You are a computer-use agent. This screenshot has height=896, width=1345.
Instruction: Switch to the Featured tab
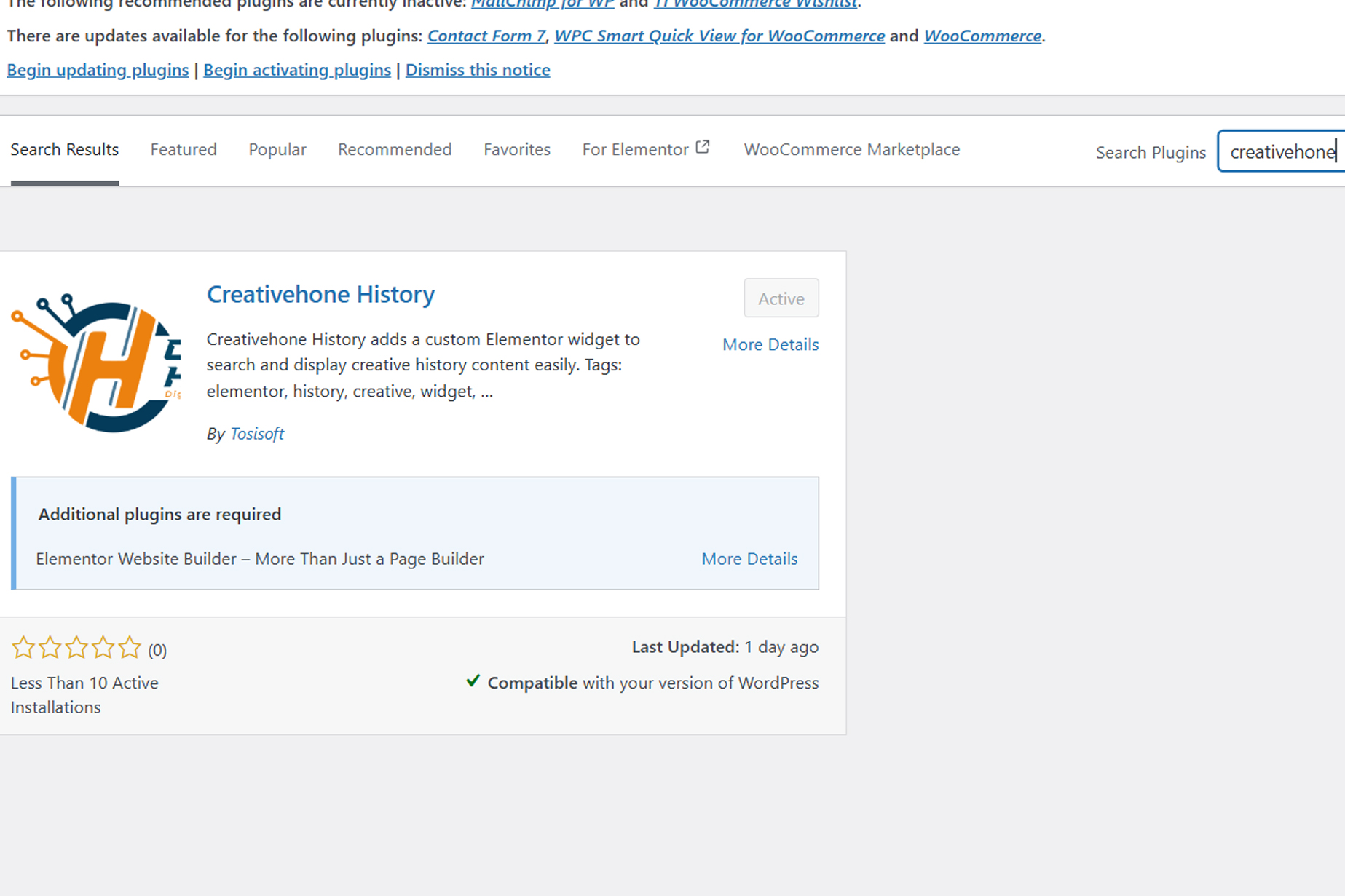coord(184,150)
